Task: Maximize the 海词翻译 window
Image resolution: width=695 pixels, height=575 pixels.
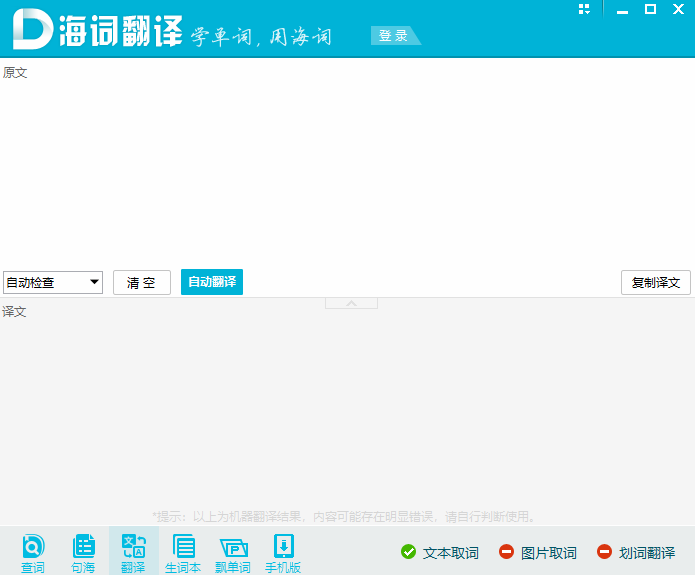Action: pos(650,9)
